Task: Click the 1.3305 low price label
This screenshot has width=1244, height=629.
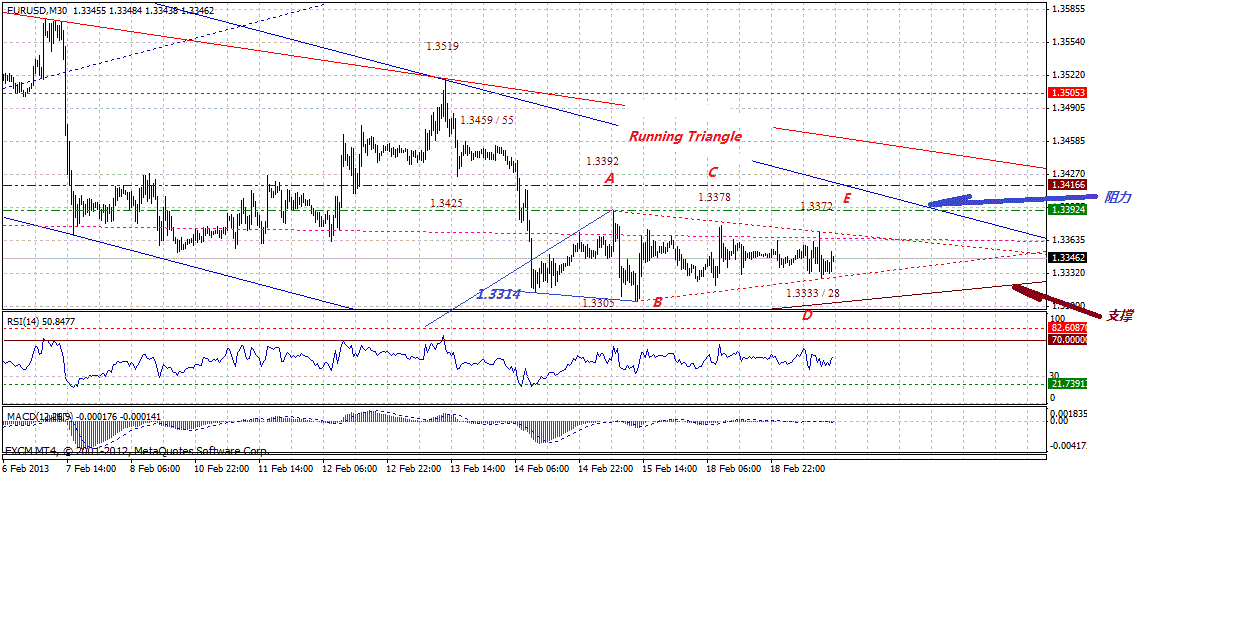Action: click(598, 302)
